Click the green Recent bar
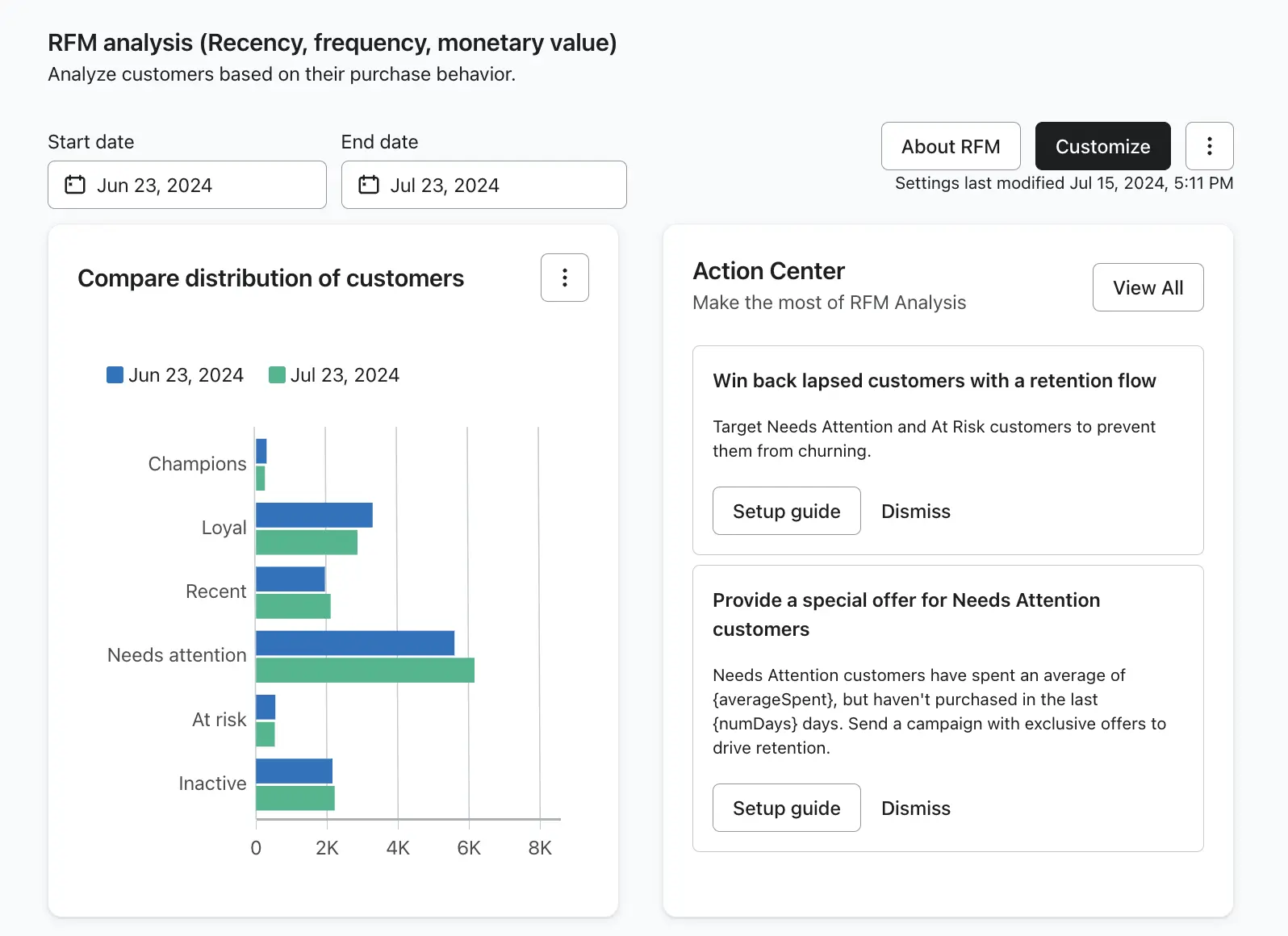Image resolution: width=1288 pixels, height=936 pixels. (293, 606)
